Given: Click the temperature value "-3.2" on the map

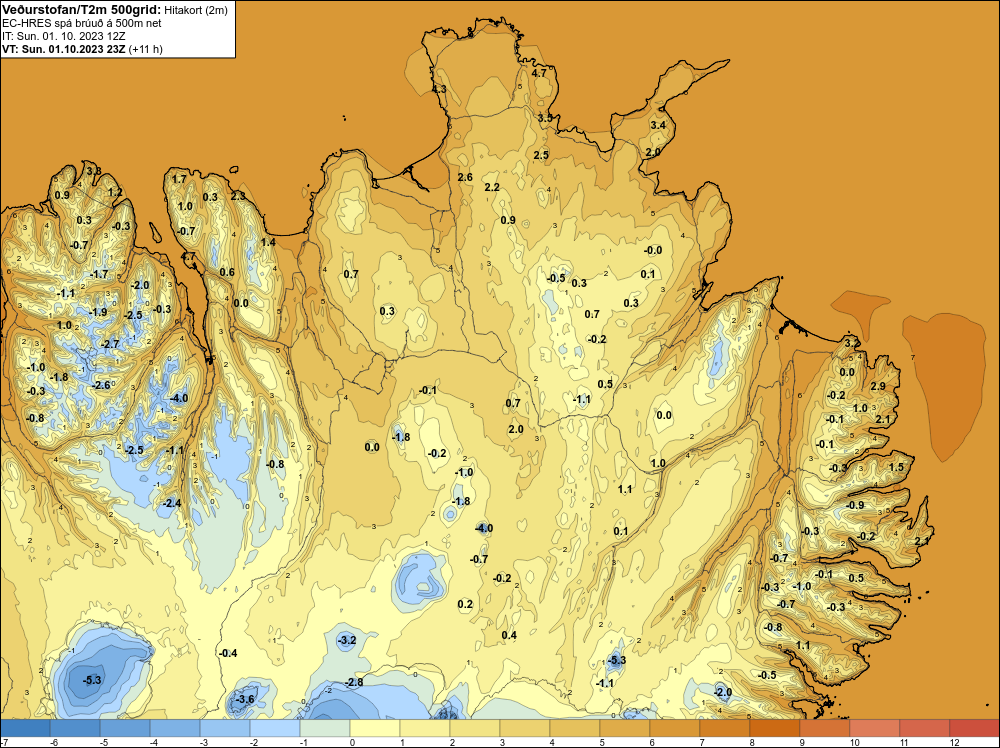Looking at the screenshot, I should point(346,640).
